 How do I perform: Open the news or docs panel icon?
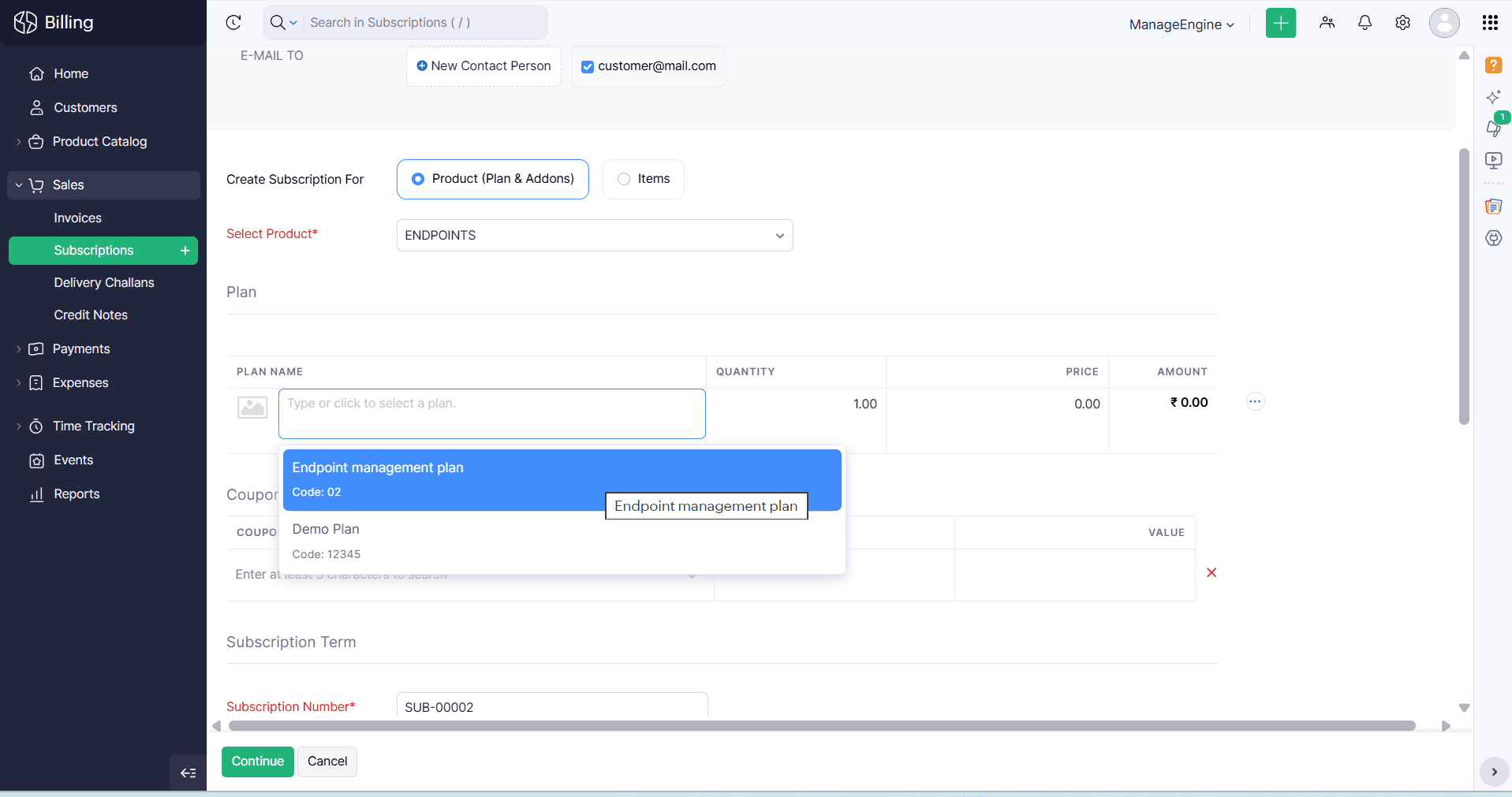click(1493, 207)
